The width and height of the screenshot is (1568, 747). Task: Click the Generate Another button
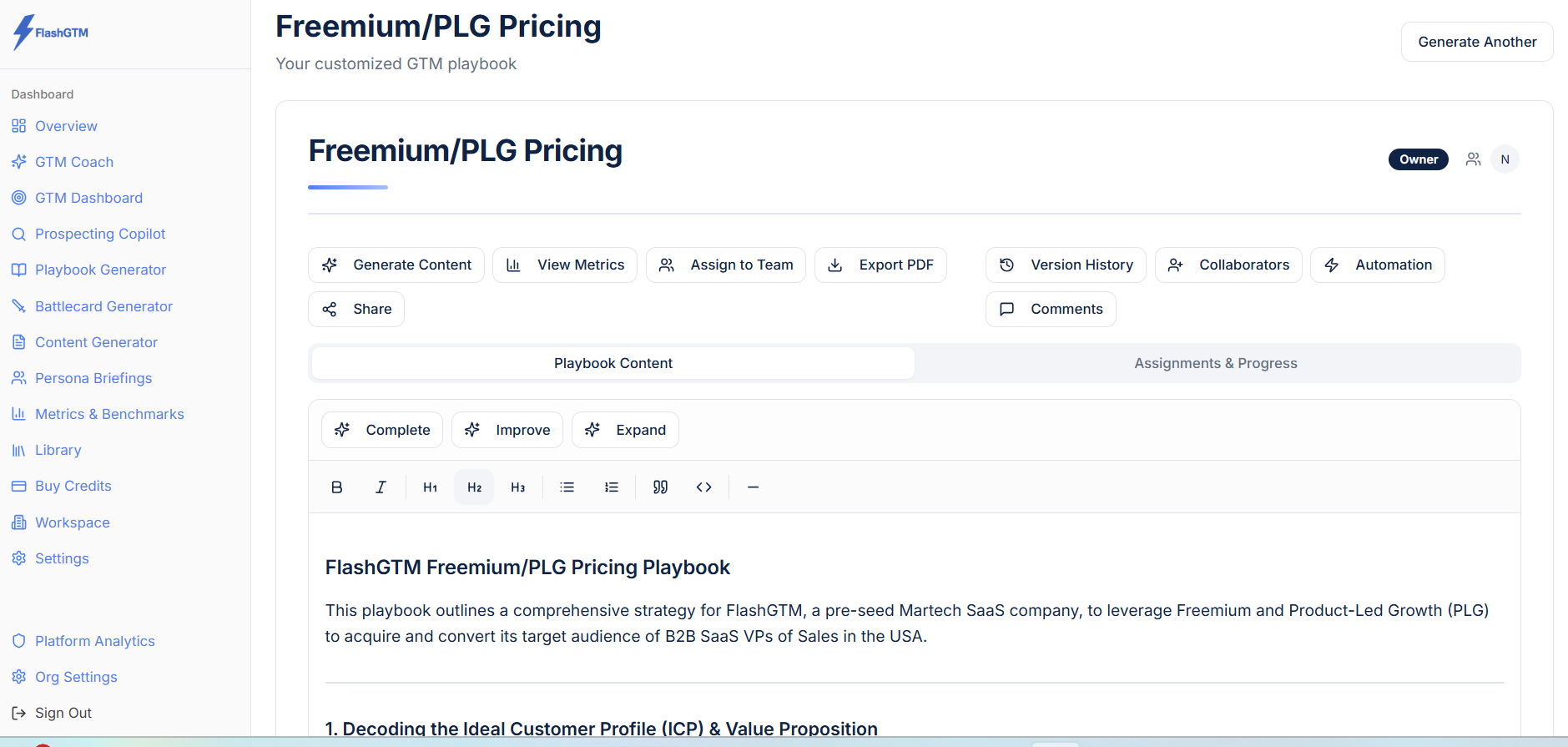pos(1477,42)
